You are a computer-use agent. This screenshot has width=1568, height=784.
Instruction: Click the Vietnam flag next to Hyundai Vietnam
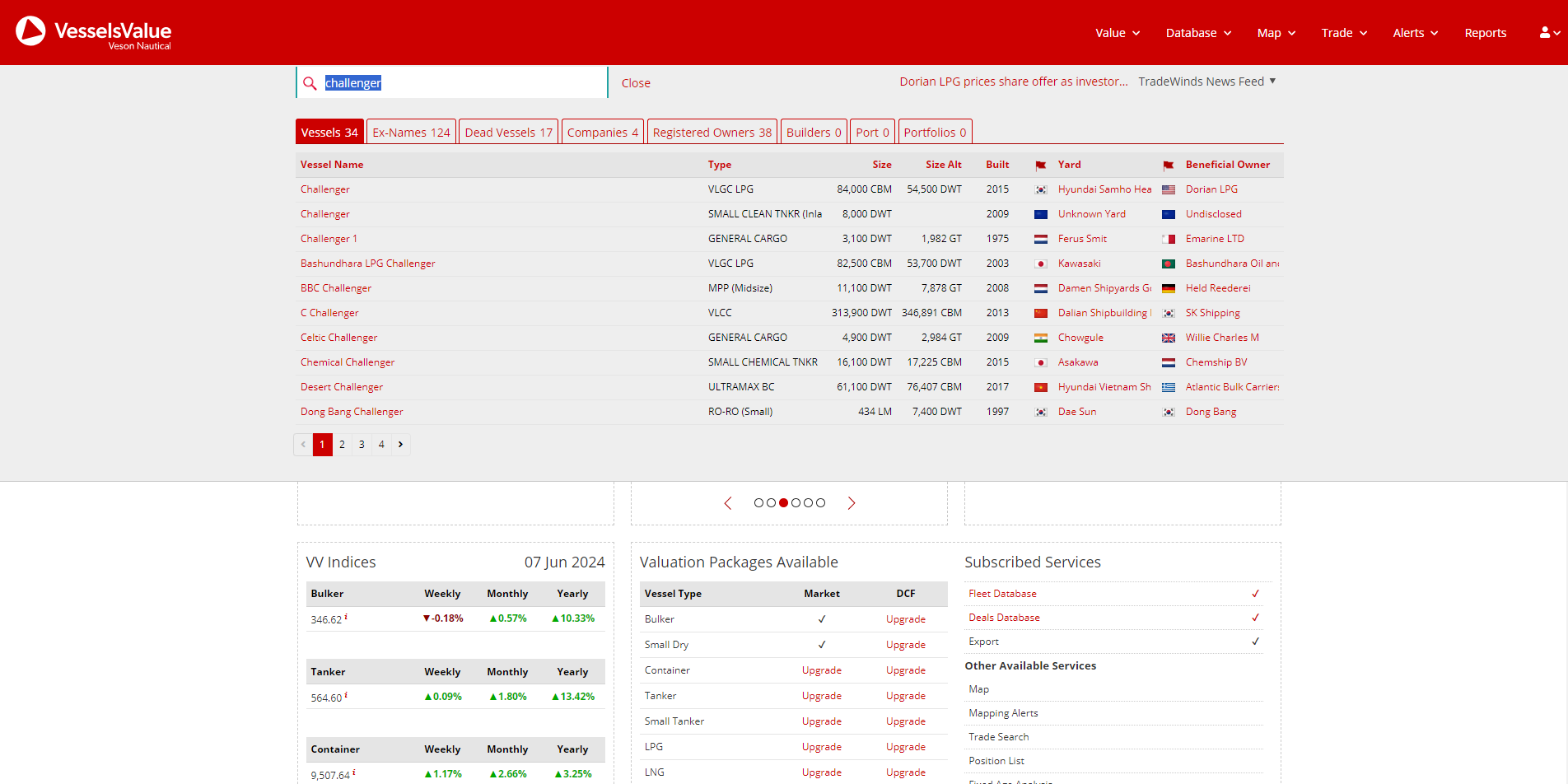(x=1041, y=387)
